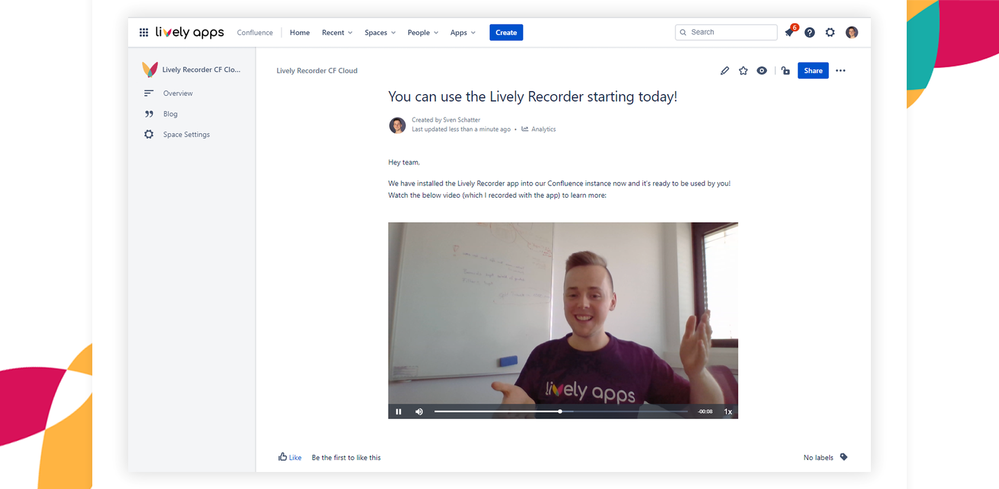The width and height of the screenshot is (999, 489).
Task: Click the lively apps logo
Action: click(190, 32)
